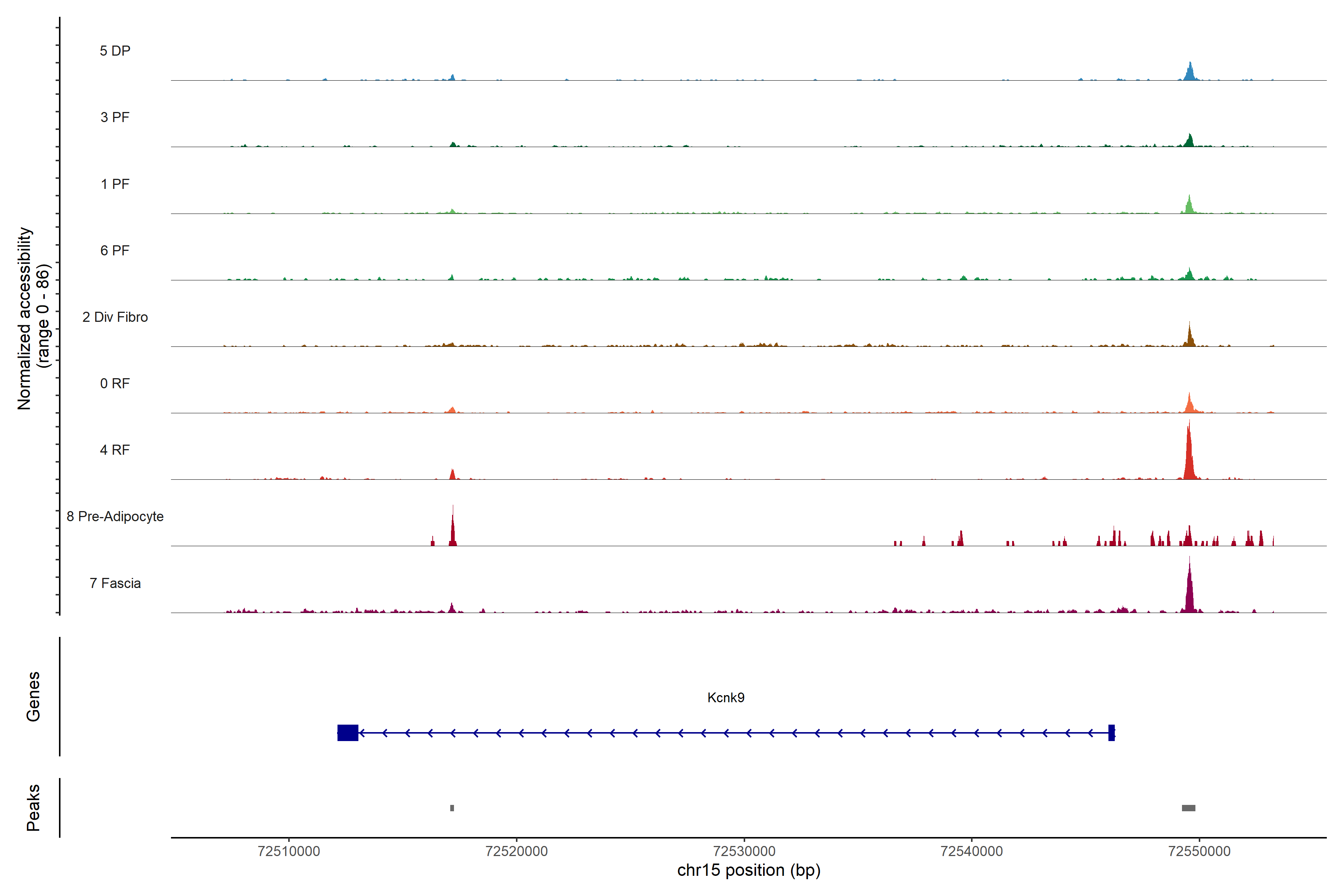Click the Kcnk9 gene name label

coord(726,698)
